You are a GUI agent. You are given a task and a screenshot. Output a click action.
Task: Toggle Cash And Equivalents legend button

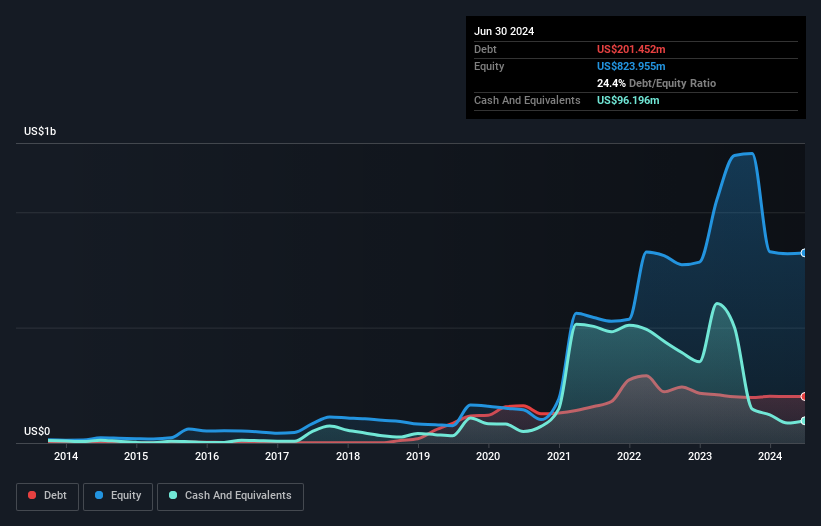(x=230, y=496)
